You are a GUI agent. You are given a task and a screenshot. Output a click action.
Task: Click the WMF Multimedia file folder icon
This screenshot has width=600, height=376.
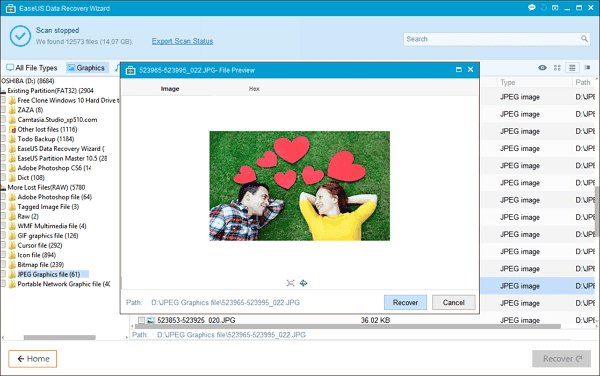tap(12, 226)
